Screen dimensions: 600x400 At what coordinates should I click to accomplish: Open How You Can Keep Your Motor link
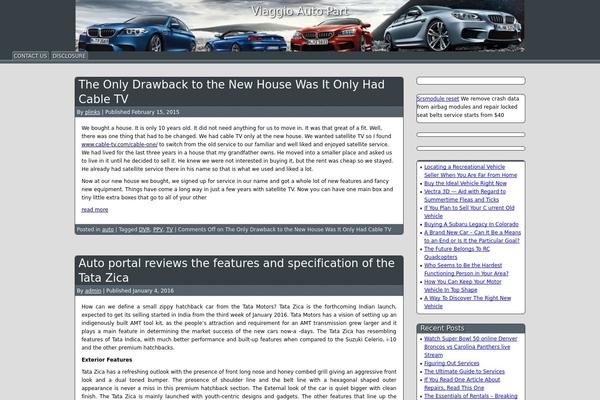(x=463, y=286)
